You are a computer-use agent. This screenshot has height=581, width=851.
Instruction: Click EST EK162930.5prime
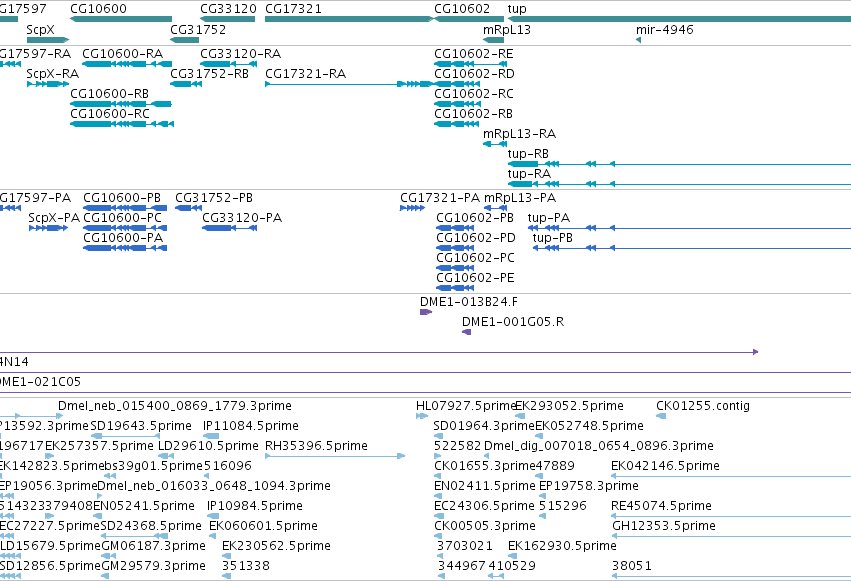[x=562, y=547]
